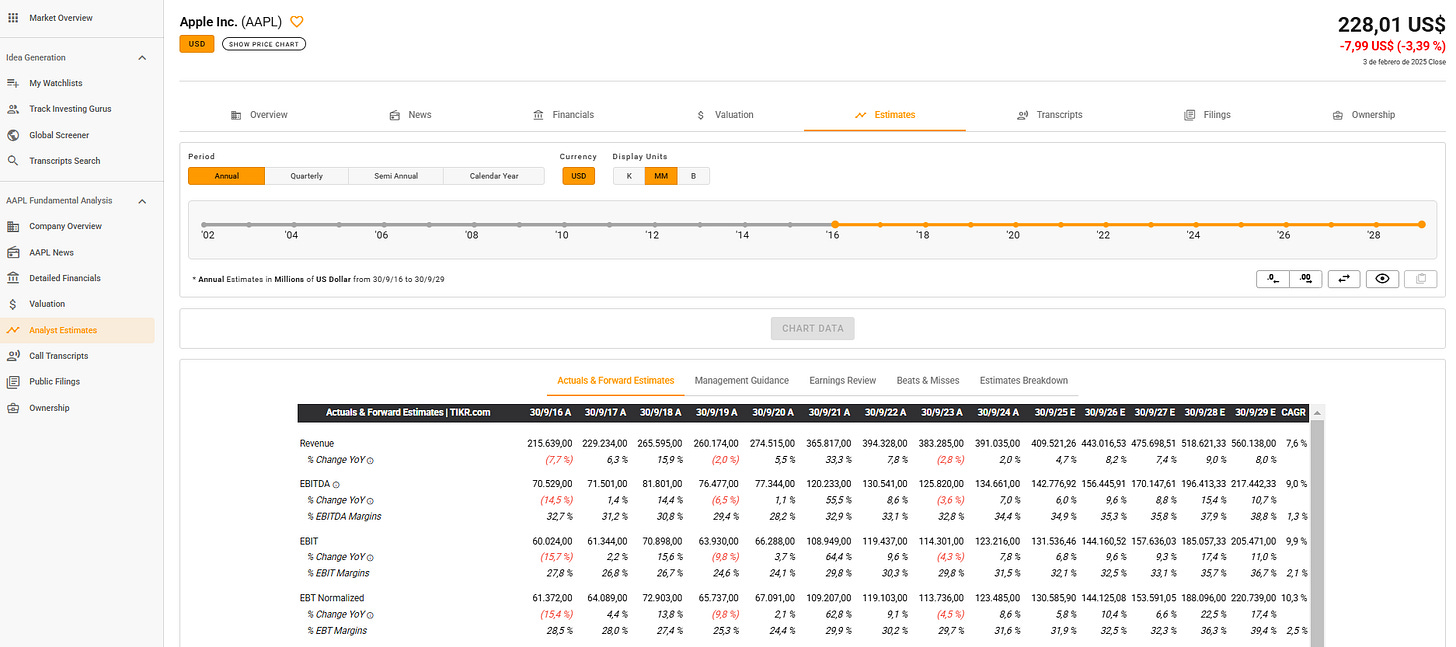Viewport: 1456px width, 647px height.
Task: Collapse the Idea Generation section
Action: [x=142, y=58]
